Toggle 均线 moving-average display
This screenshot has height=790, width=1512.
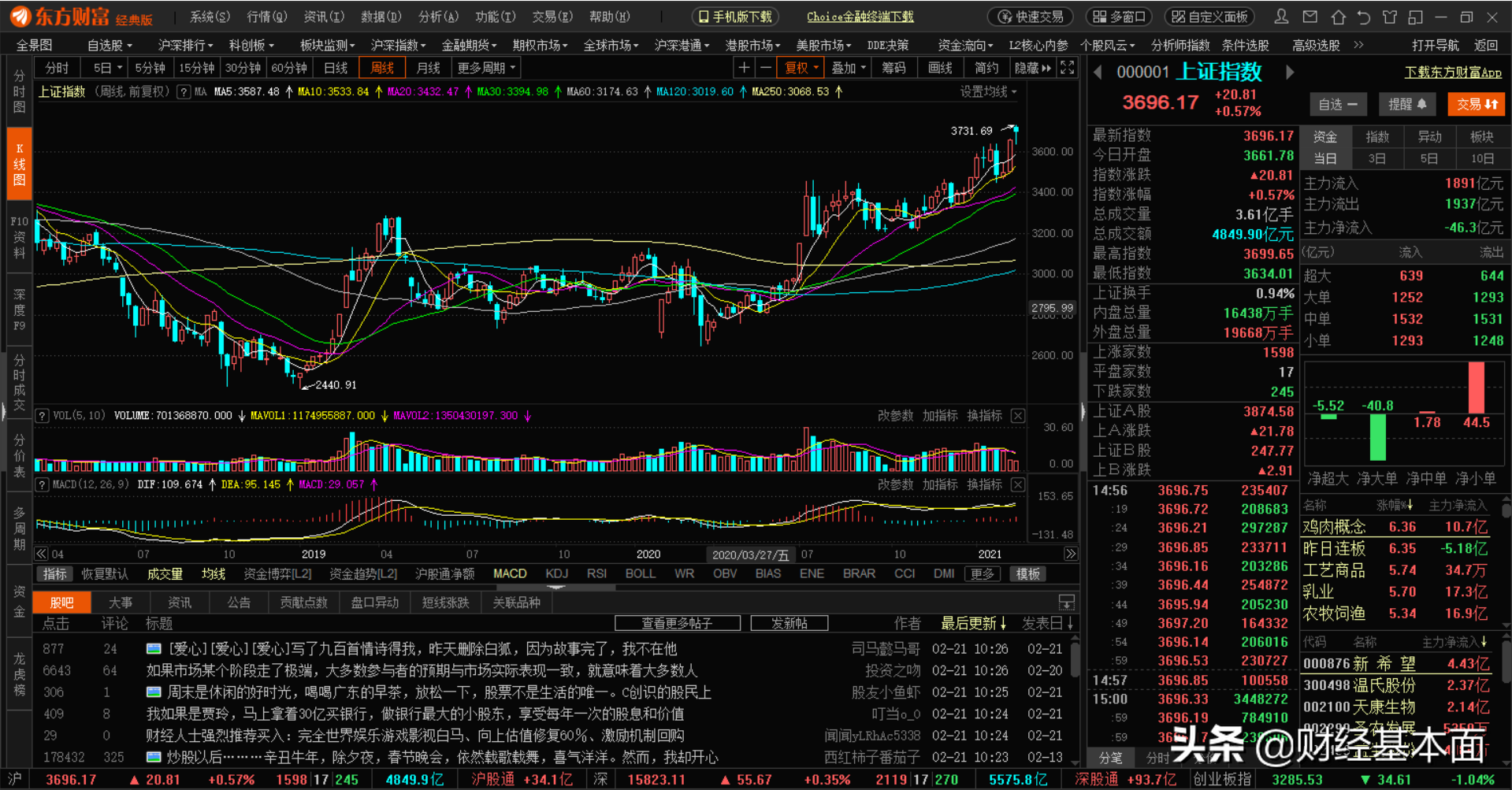[x=214, y=574]
